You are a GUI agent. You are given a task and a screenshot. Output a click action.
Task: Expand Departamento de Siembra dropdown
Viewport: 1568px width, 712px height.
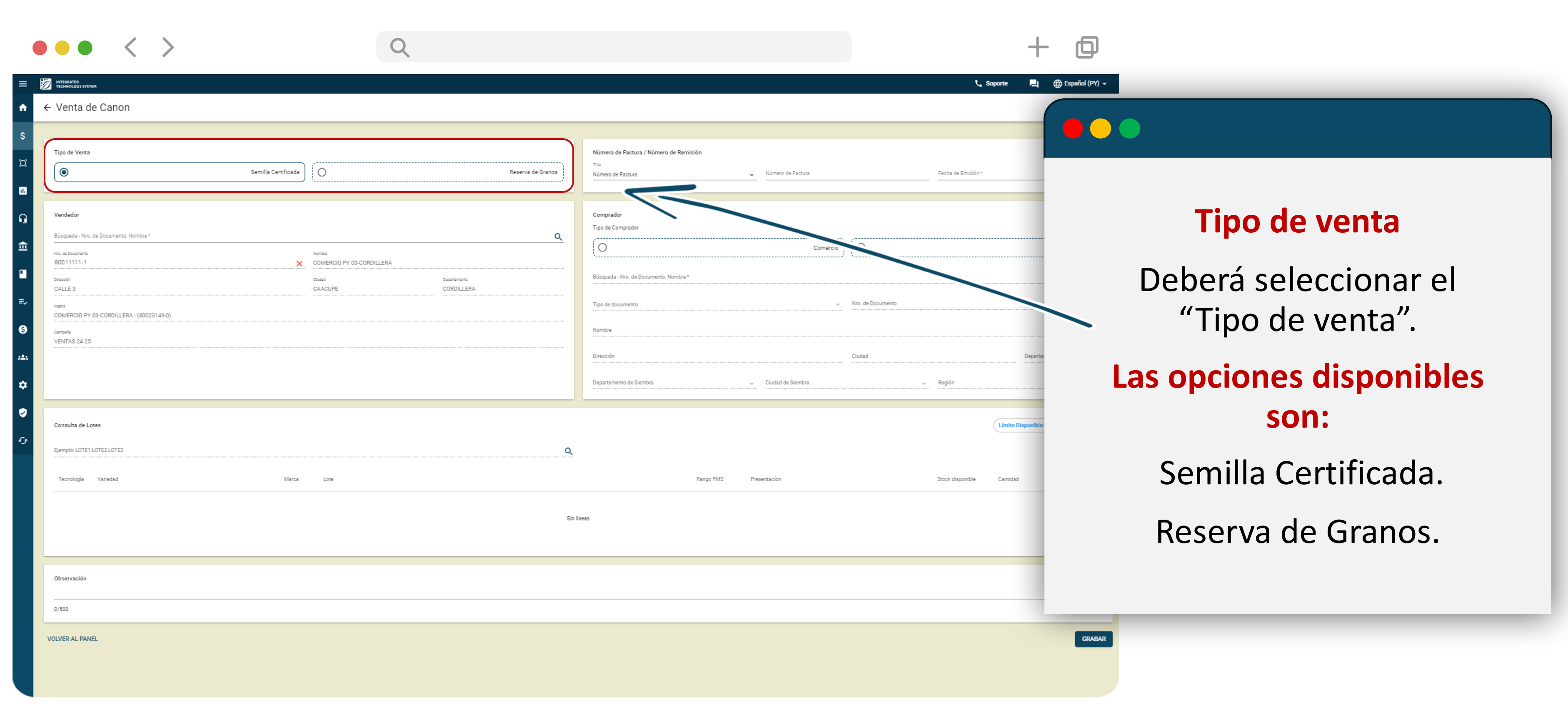(x=673, y=383)
